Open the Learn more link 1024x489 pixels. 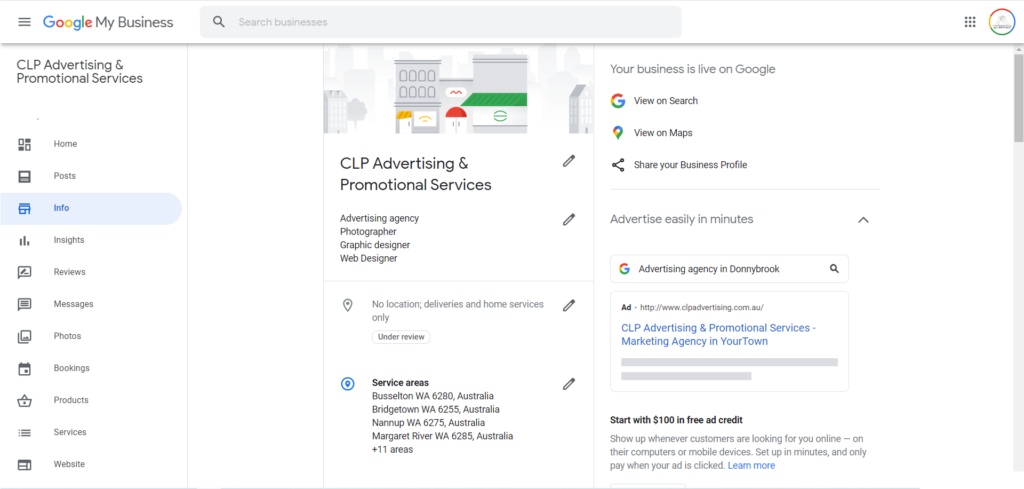coord(751,465)
